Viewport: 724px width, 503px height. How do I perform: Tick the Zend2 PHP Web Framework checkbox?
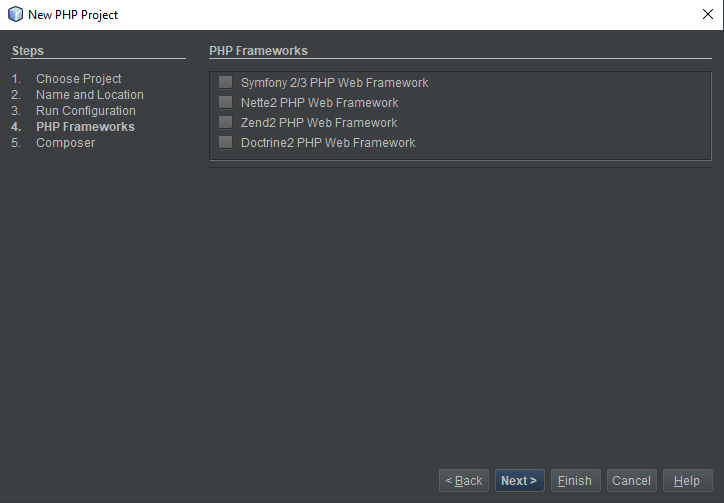point(225,122)
